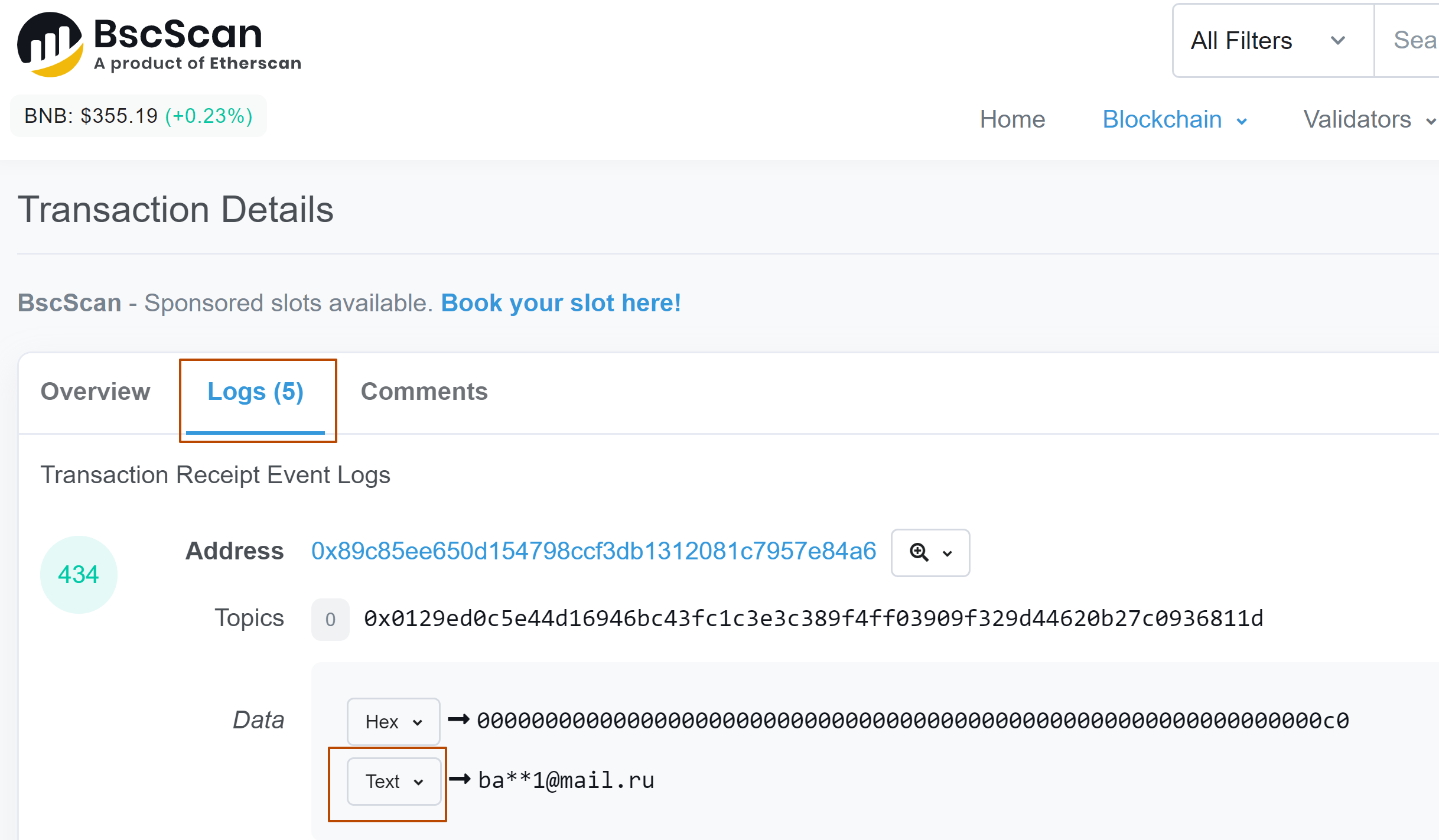Click the arrow icon before hex data

coord(458,719)
